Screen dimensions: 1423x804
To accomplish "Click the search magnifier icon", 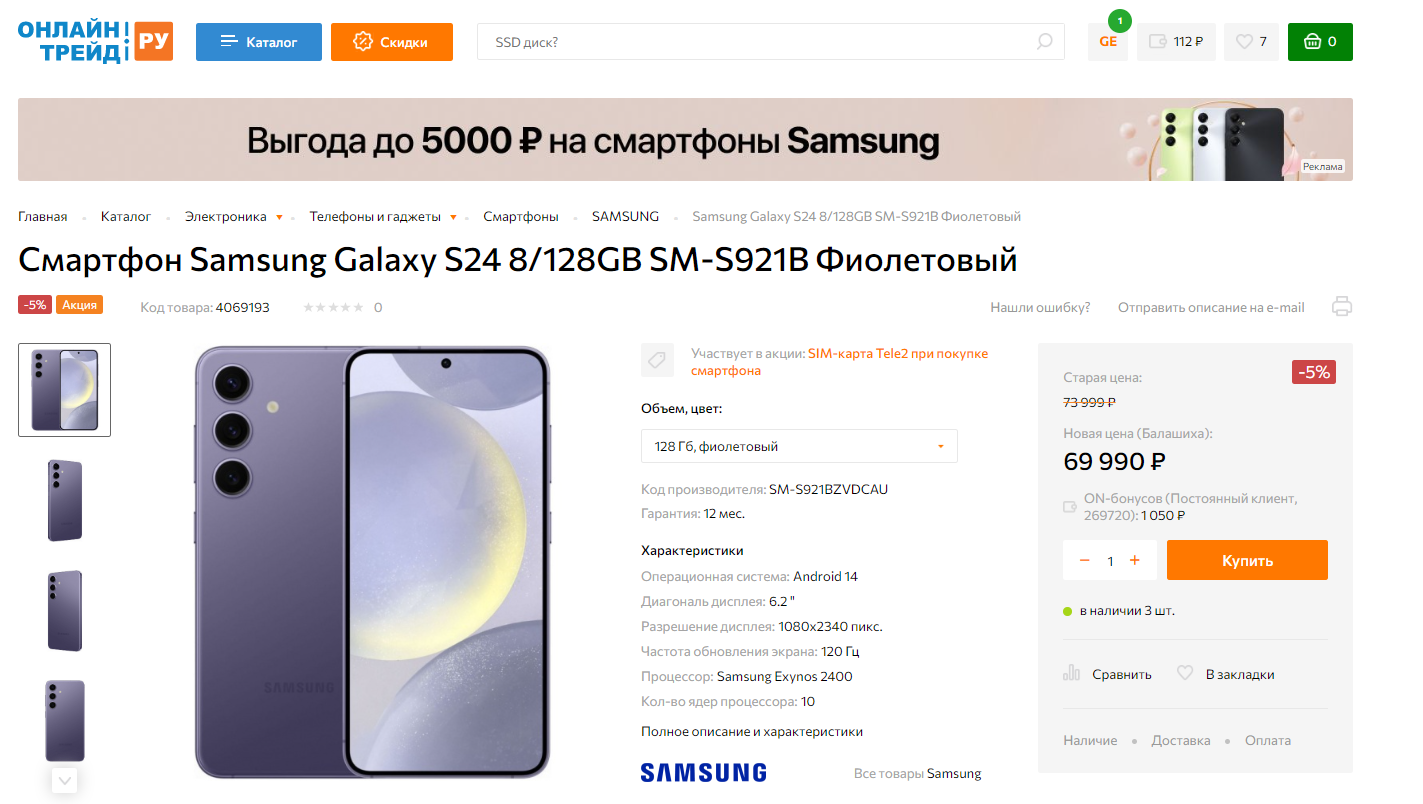I will coord(1044,42).
